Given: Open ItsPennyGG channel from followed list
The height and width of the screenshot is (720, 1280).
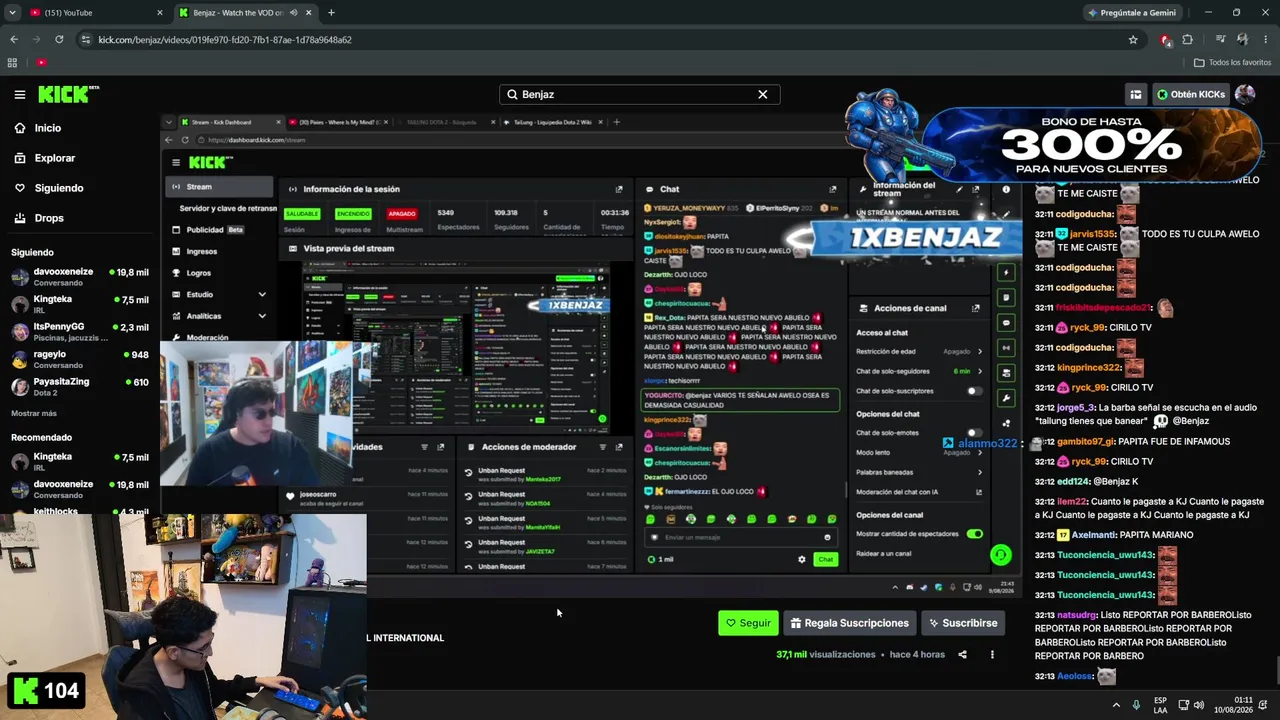Looking at the screenshot, I should point(80,331).
